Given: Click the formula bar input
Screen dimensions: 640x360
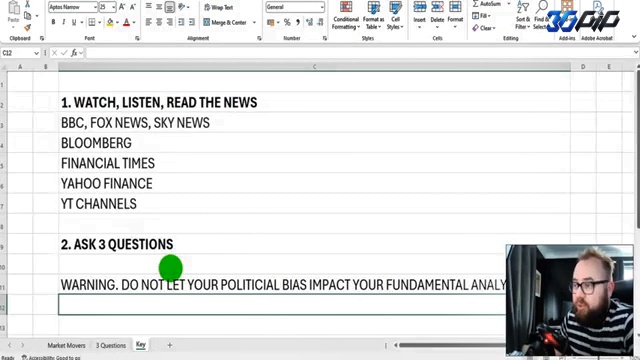Looking at the screenshot, I should tap(359, 53).
